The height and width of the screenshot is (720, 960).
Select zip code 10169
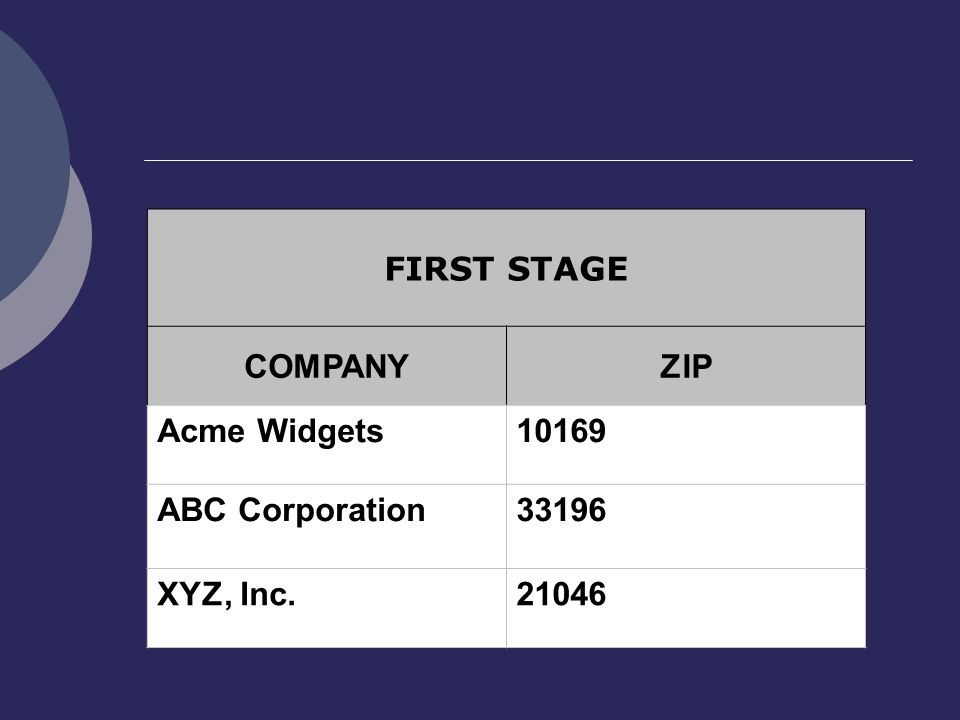[x=561, y=431]
